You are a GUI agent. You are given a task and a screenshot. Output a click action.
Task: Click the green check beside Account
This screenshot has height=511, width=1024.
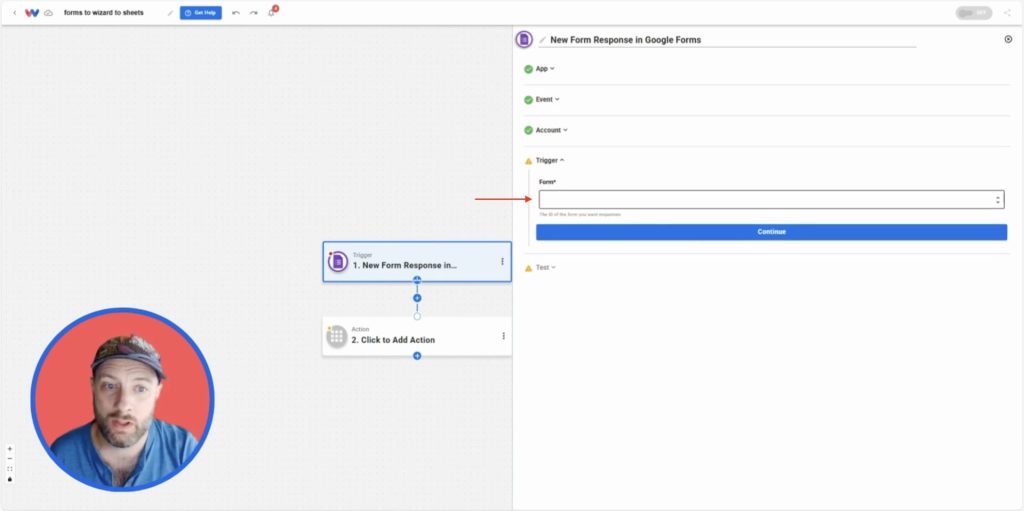pos(528,130)
